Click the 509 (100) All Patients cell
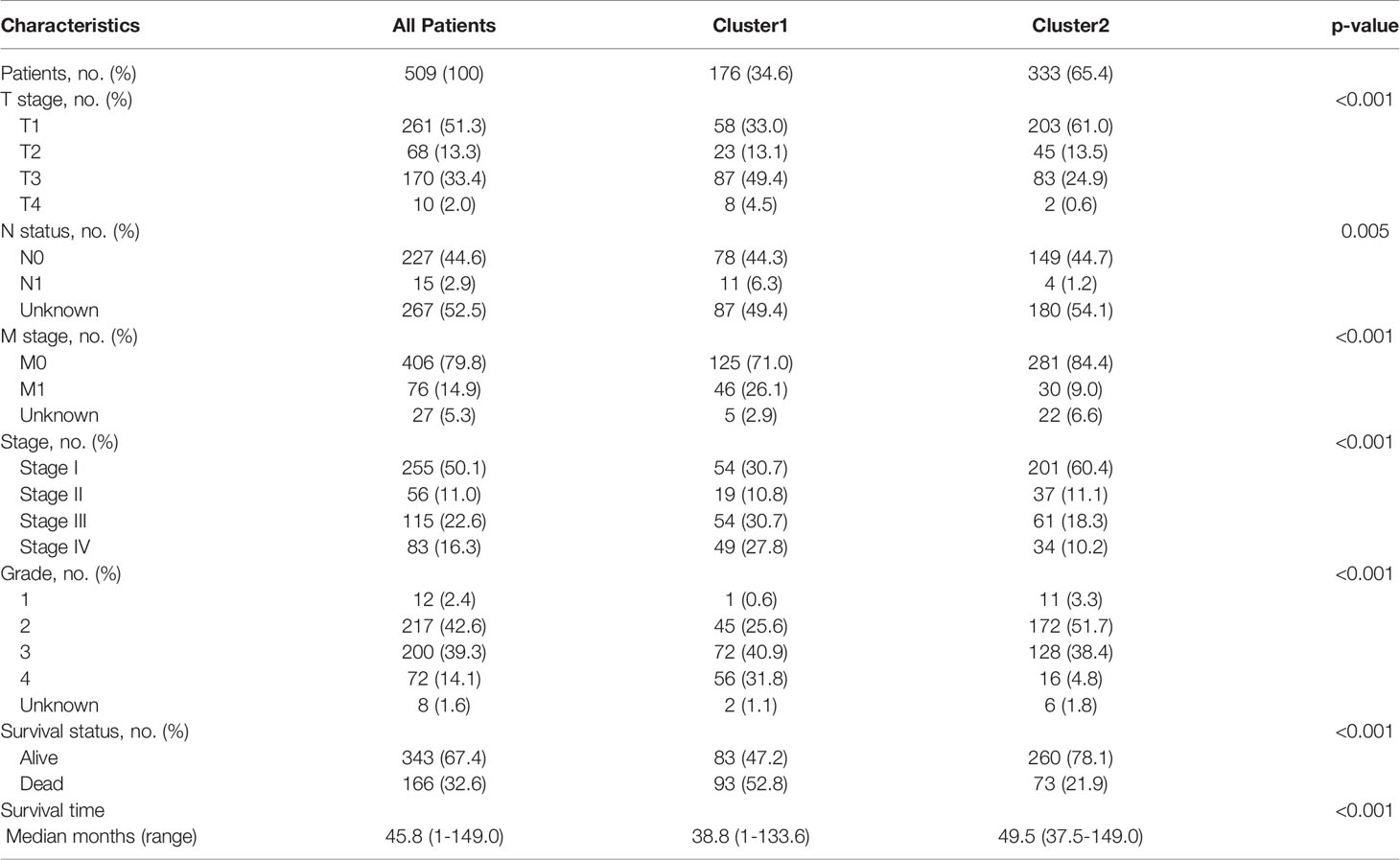 point(444,74)
